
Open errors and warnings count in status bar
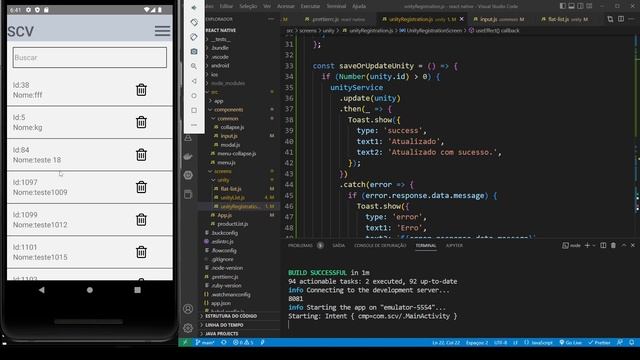point(243,342)
